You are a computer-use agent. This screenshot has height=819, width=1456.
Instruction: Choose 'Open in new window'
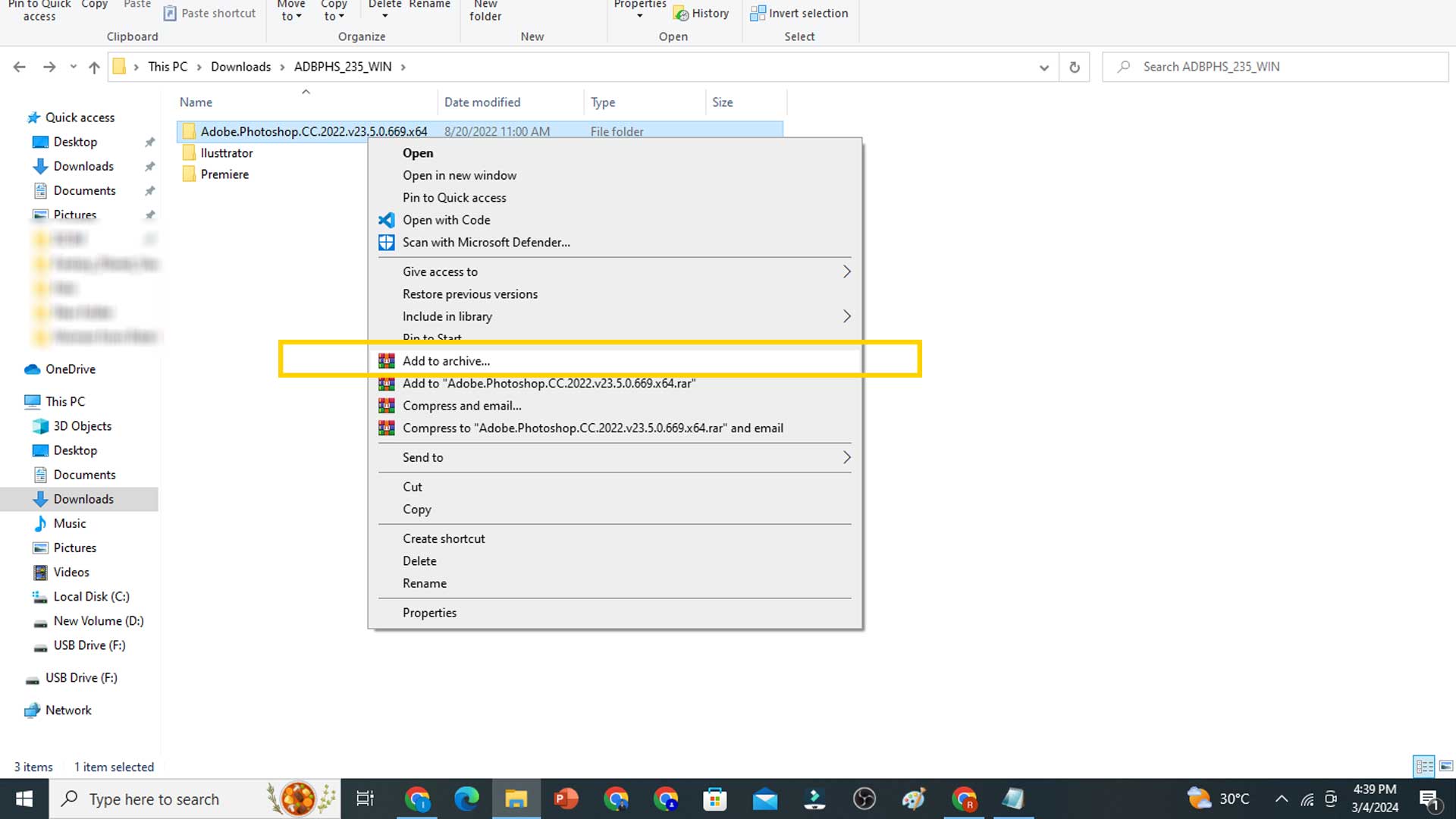(460, 175)
